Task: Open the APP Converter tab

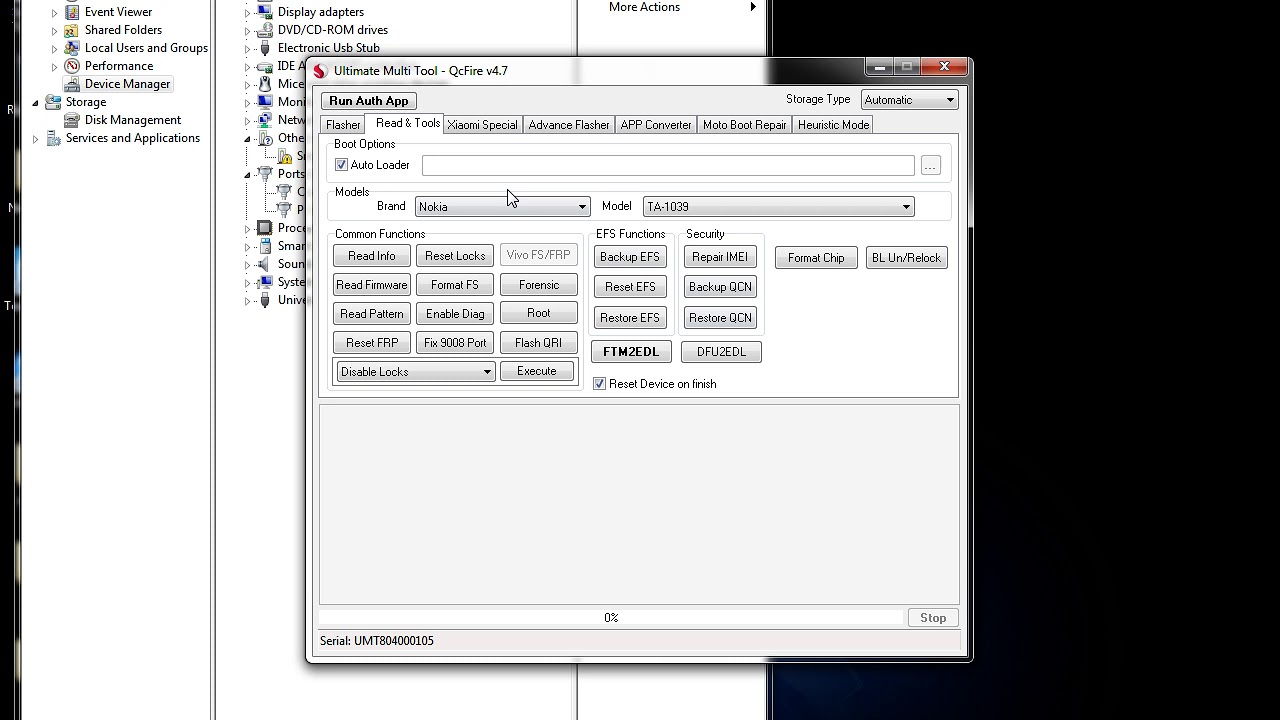Action: pyautogui.click(x=656, y=125)
